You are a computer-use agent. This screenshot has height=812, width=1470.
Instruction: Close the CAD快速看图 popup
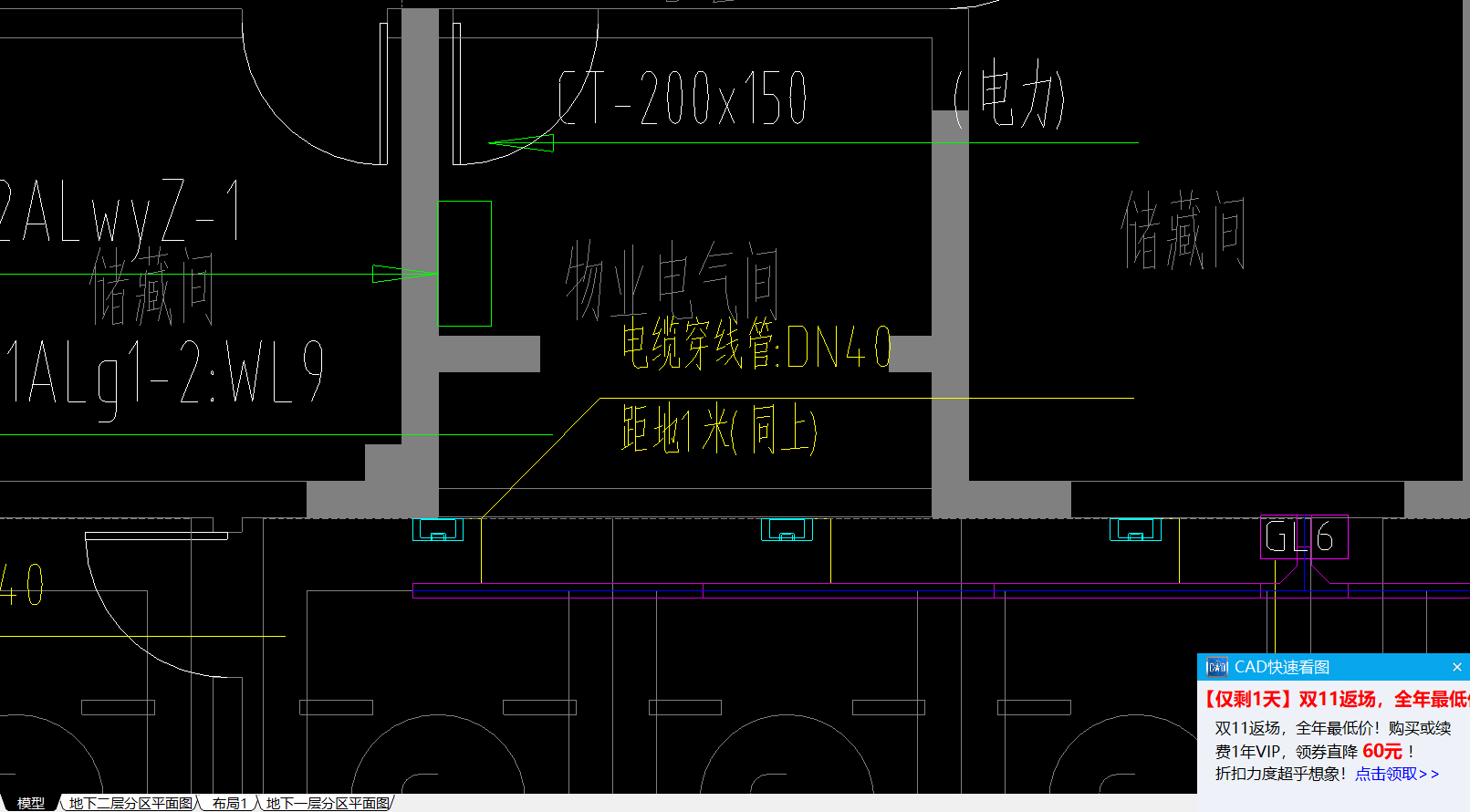pyautogui.click(x=1456, y=667)
